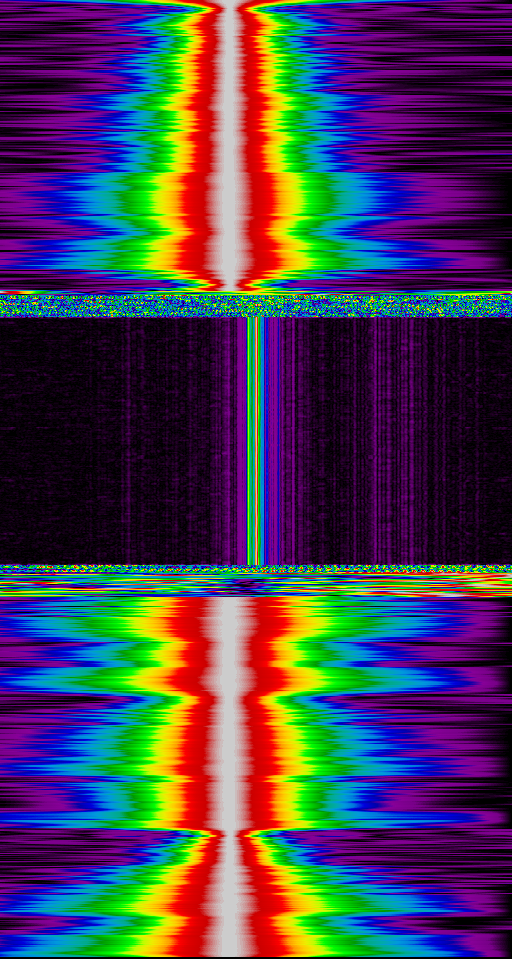Click the narrow speckled noise strip below the dark section
Image resolution: width=512 pixels, height=959 pixels.
point(256,569)
